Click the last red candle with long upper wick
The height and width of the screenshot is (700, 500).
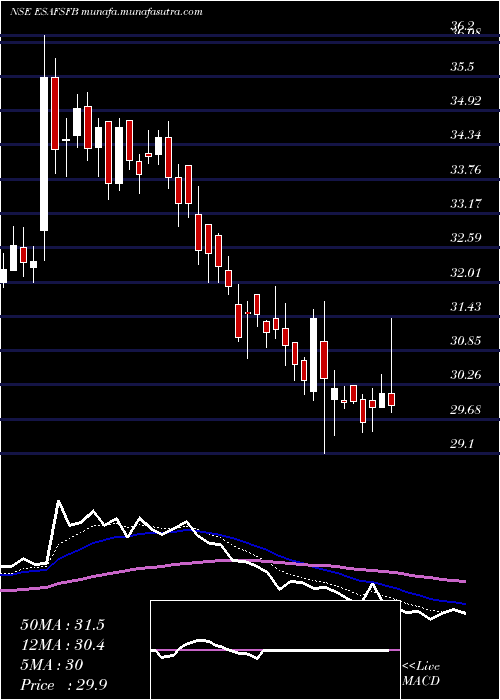tap(392, 399)
